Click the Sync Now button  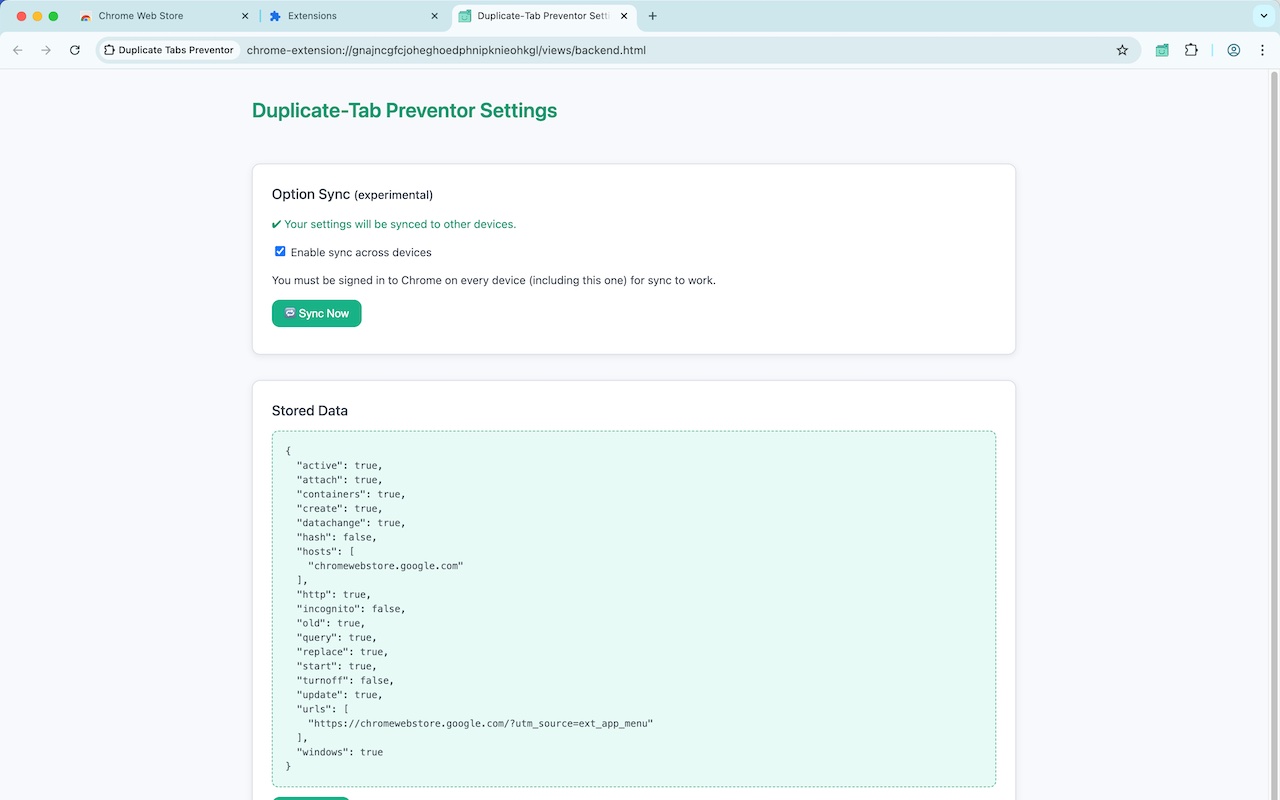tap(316, 313)
